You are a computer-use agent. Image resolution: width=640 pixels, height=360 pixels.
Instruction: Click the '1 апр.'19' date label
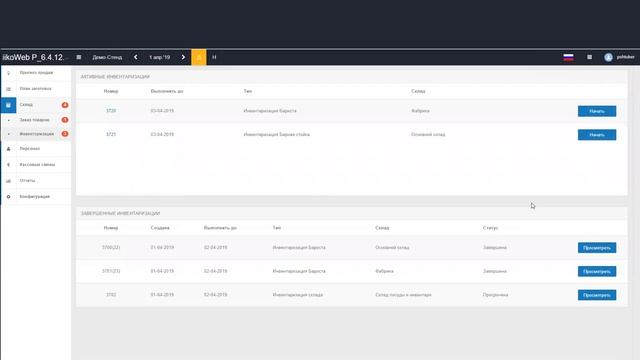coord(160,57)
